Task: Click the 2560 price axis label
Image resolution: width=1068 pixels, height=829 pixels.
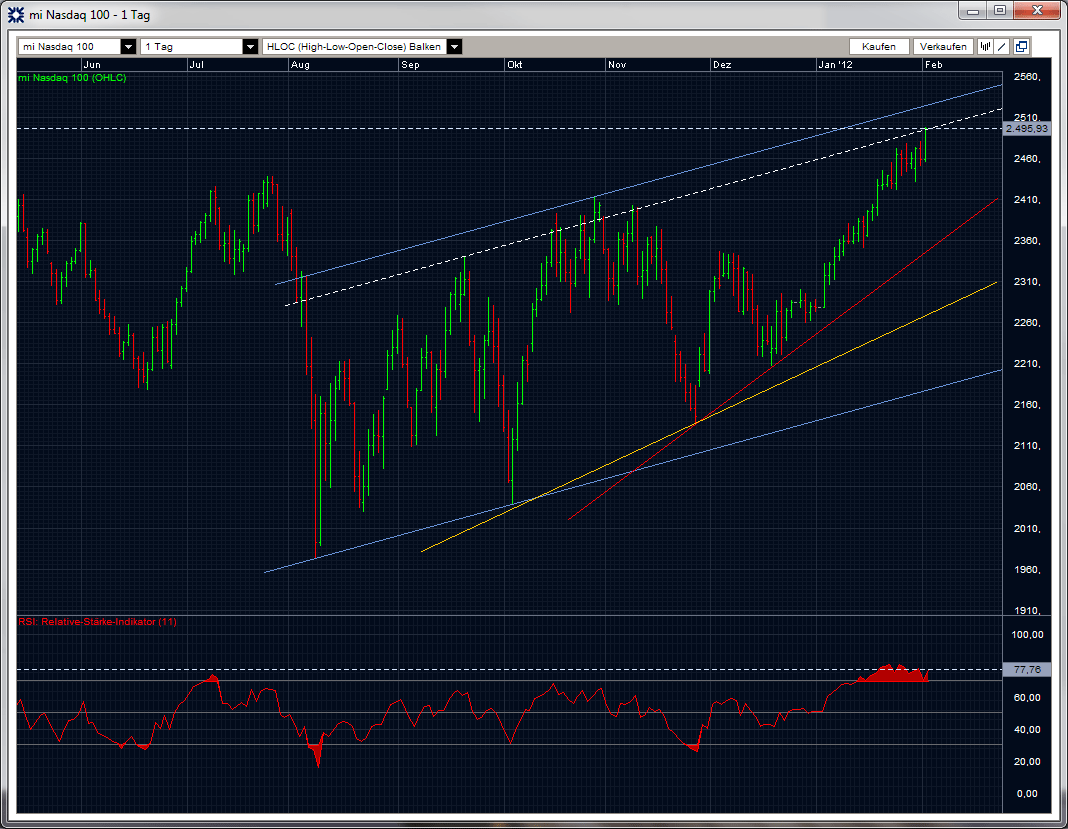Action: pyautogui.click(x=1026, y=77)
